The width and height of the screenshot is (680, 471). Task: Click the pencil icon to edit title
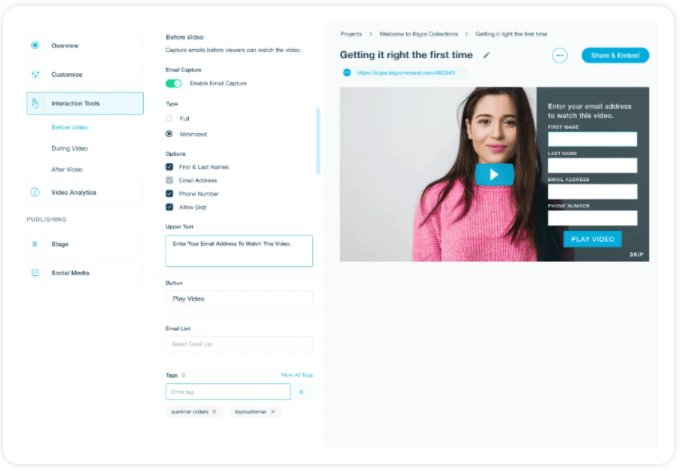(487, 55)
